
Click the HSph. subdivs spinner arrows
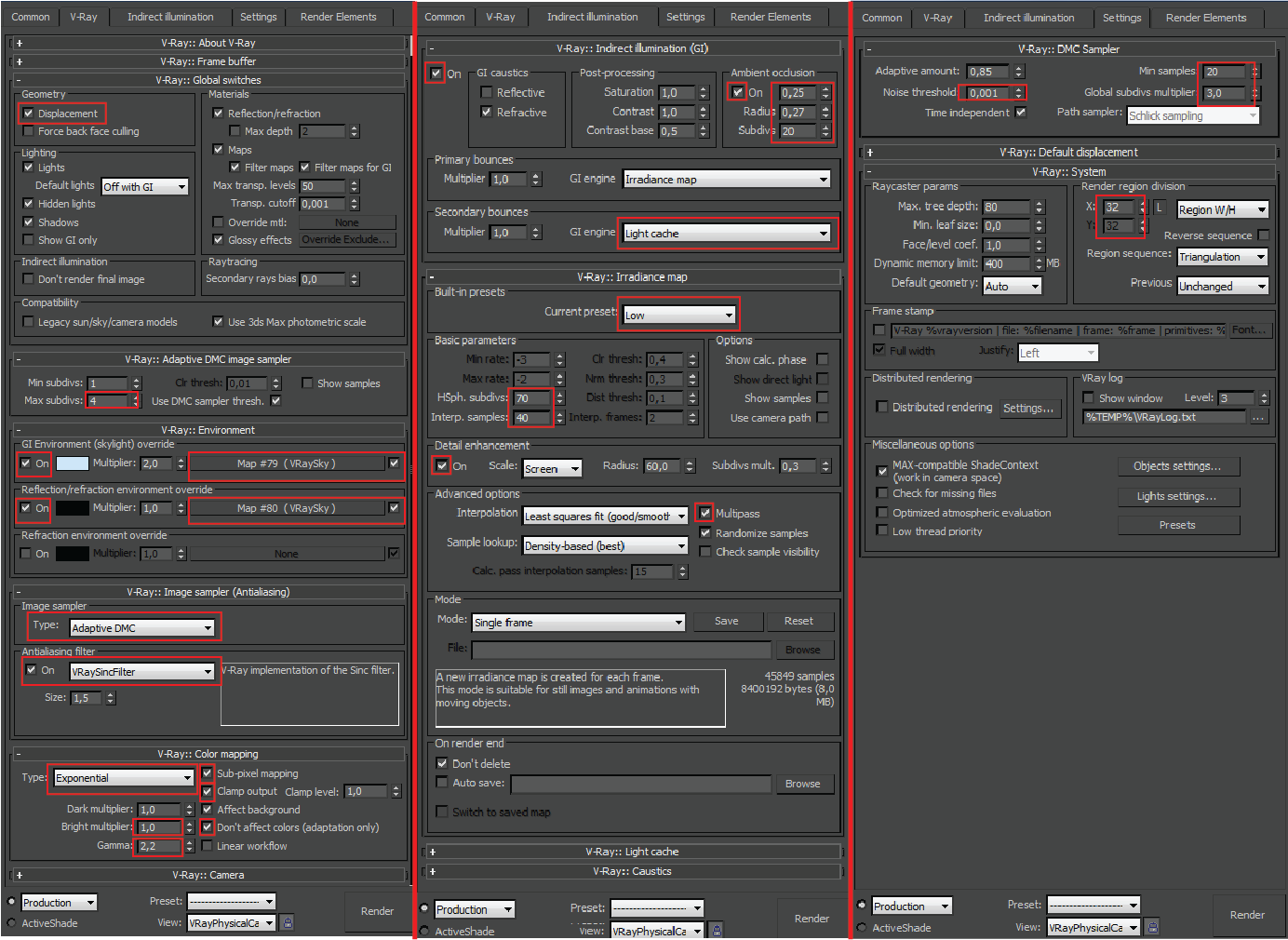pos(559,397)
